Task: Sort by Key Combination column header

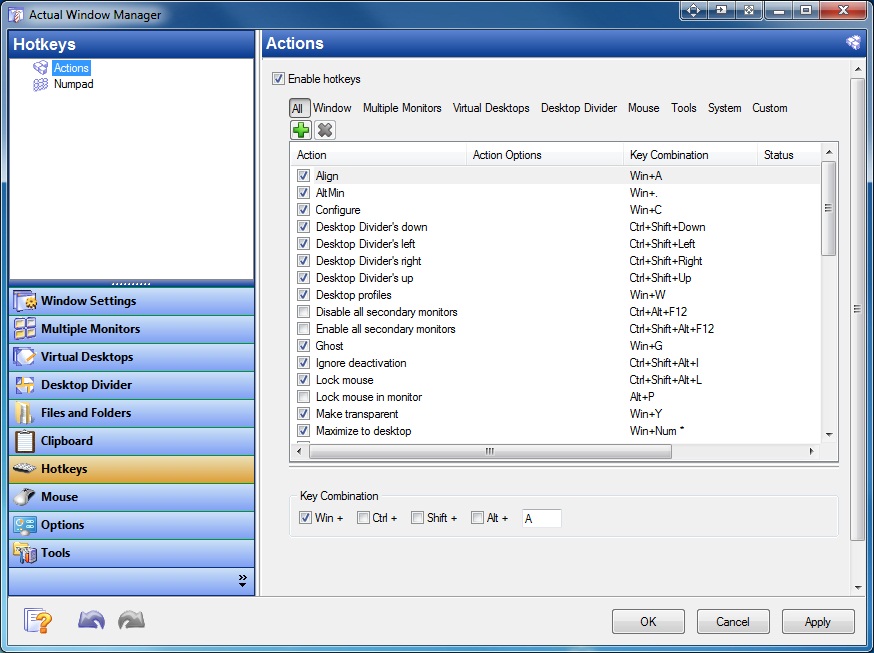Action: 690,155
